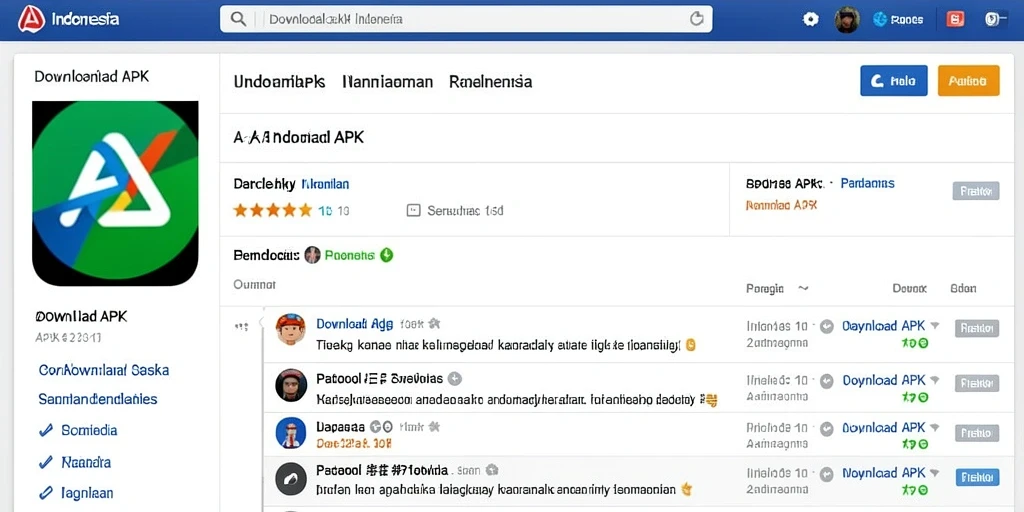The image size is (1024, 512).
Task: Click the yellow emoji ending the first comment
Action: click(x=691, y=344)
